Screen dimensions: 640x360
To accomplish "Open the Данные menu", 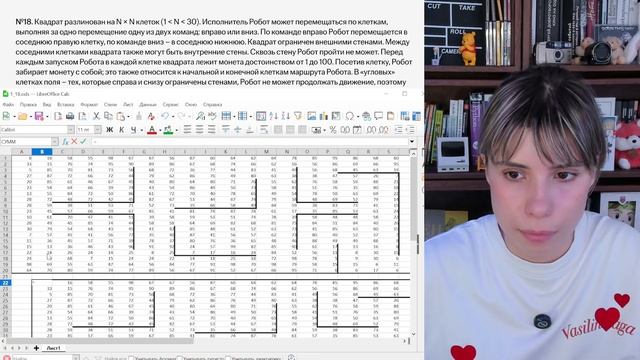I will tap(148, 105).
